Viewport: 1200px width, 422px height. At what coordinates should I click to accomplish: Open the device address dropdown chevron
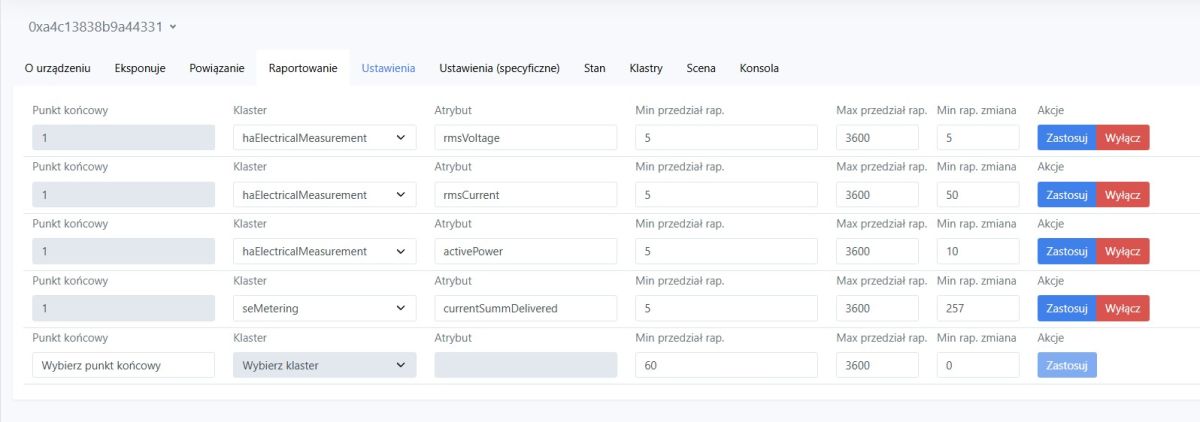[174, 26]
